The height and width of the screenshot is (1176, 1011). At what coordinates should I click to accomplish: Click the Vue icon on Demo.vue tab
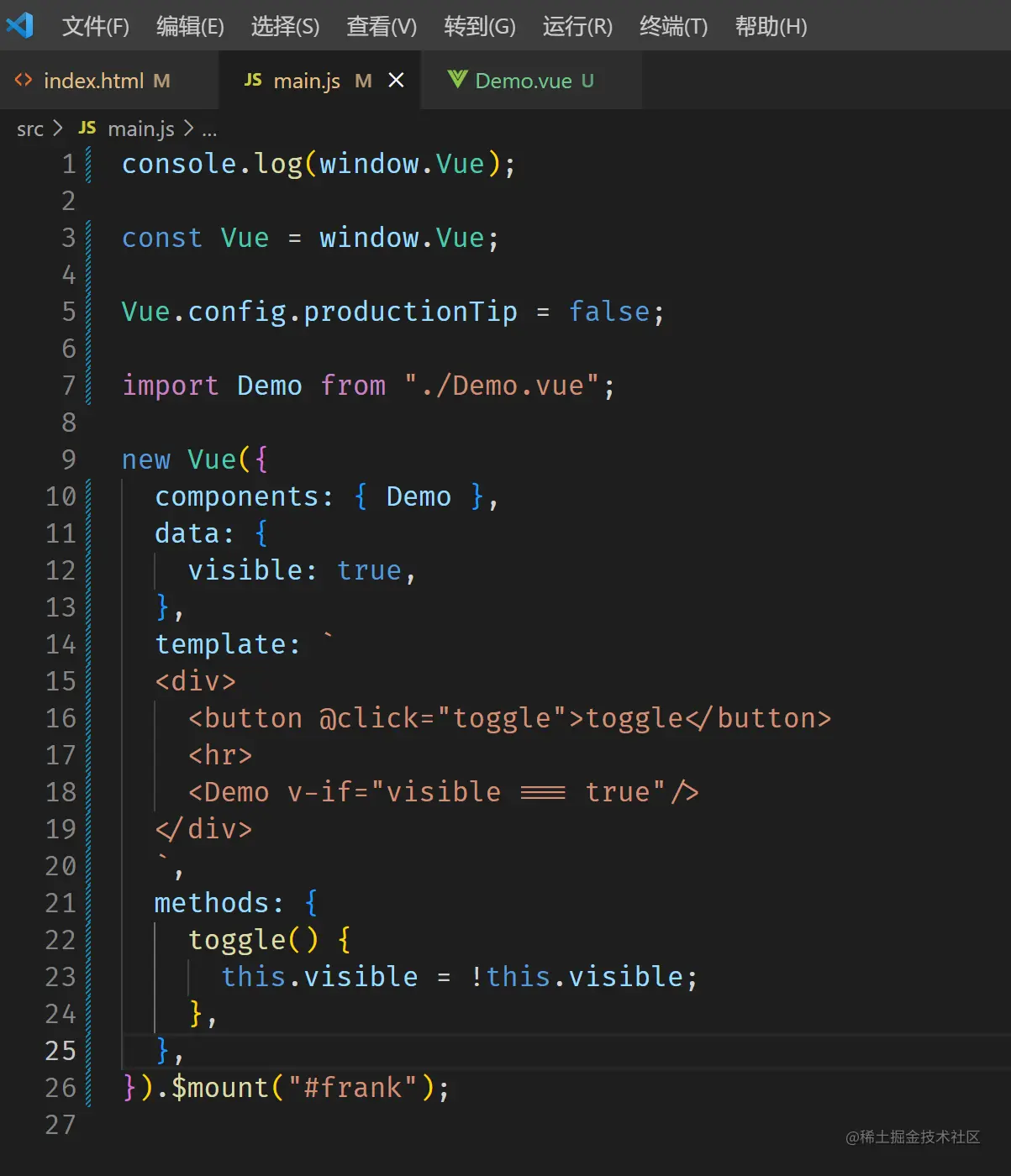point(457,80)
